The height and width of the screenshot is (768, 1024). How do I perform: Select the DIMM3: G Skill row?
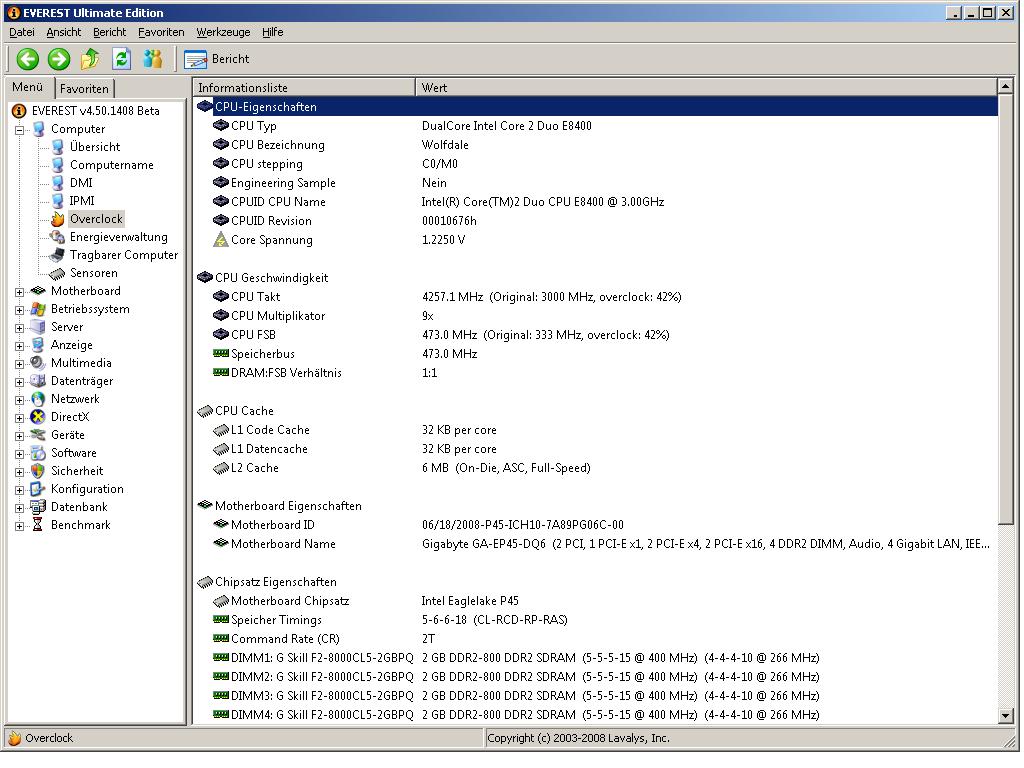[596, 696]
